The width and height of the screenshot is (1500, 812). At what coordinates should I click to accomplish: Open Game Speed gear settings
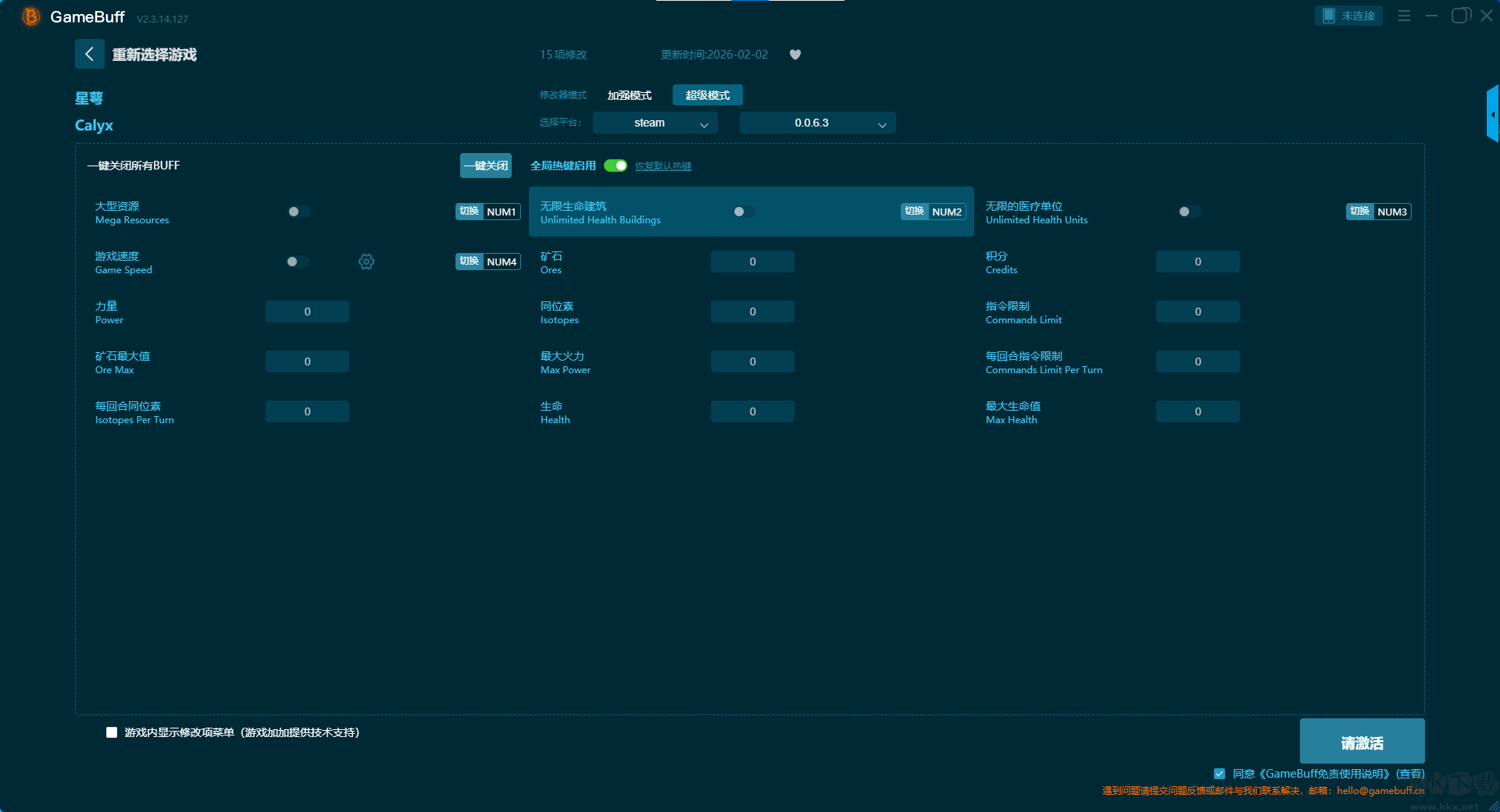point(366,262)
